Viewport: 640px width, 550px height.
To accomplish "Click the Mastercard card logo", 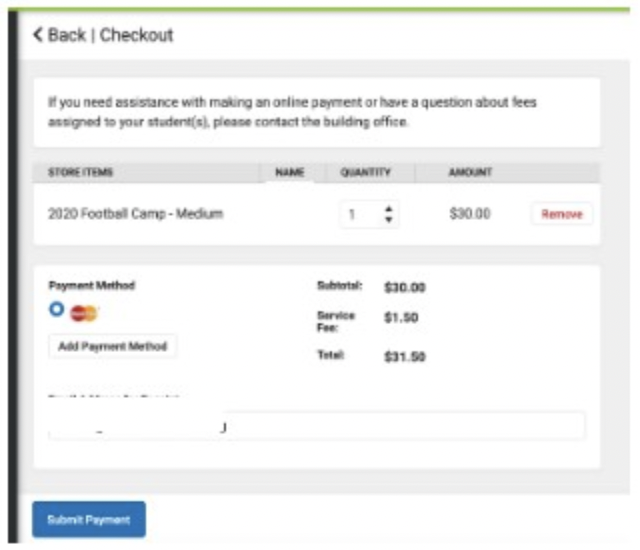I will pos(84,313).
